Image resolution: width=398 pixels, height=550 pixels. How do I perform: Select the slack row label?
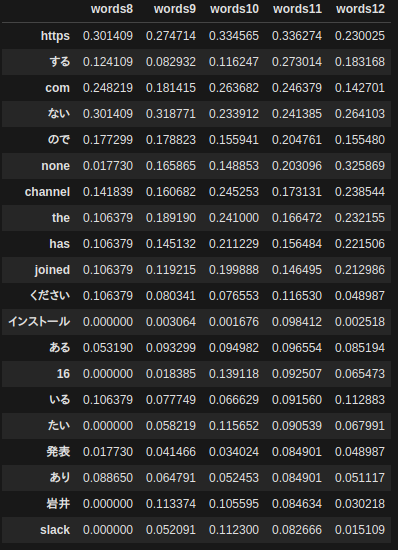coord(55,530)
